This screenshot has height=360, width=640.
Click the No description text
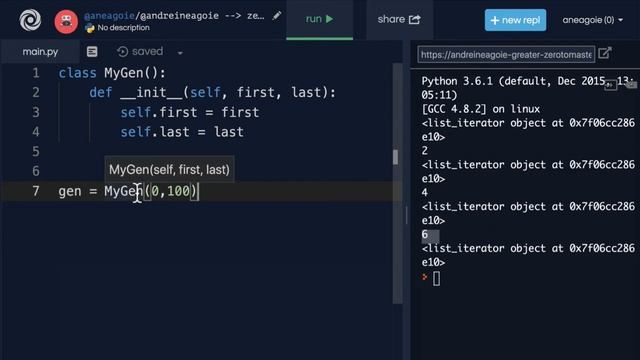123,28
